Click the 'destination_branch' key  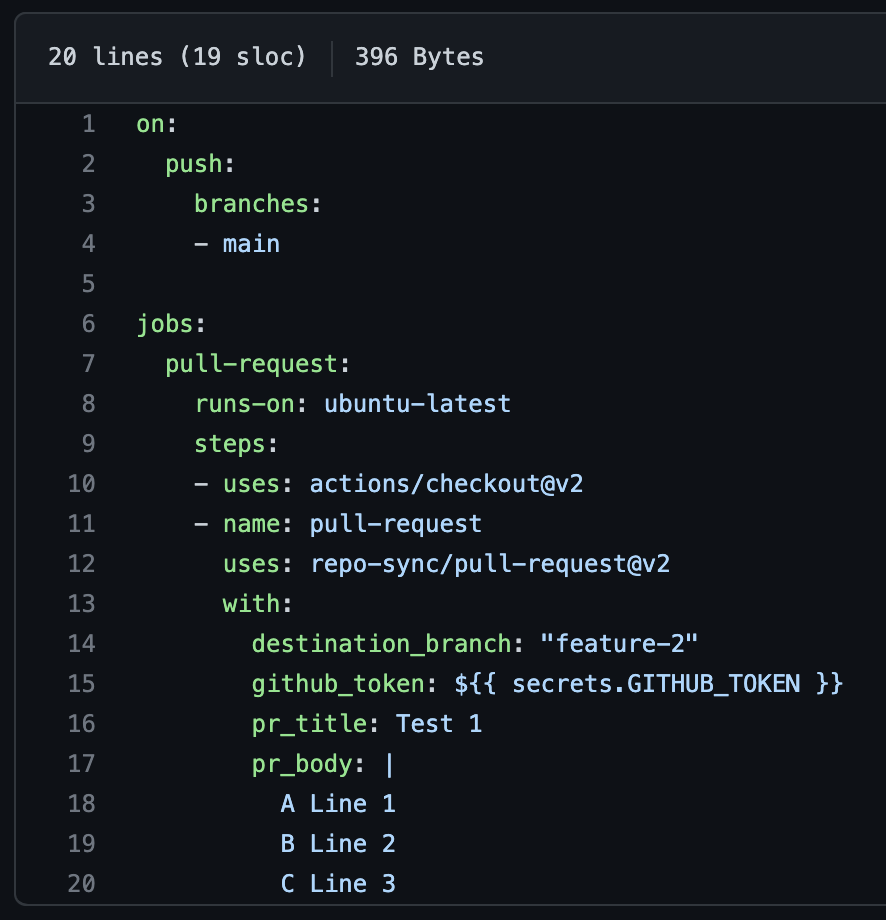pos(381,644)
